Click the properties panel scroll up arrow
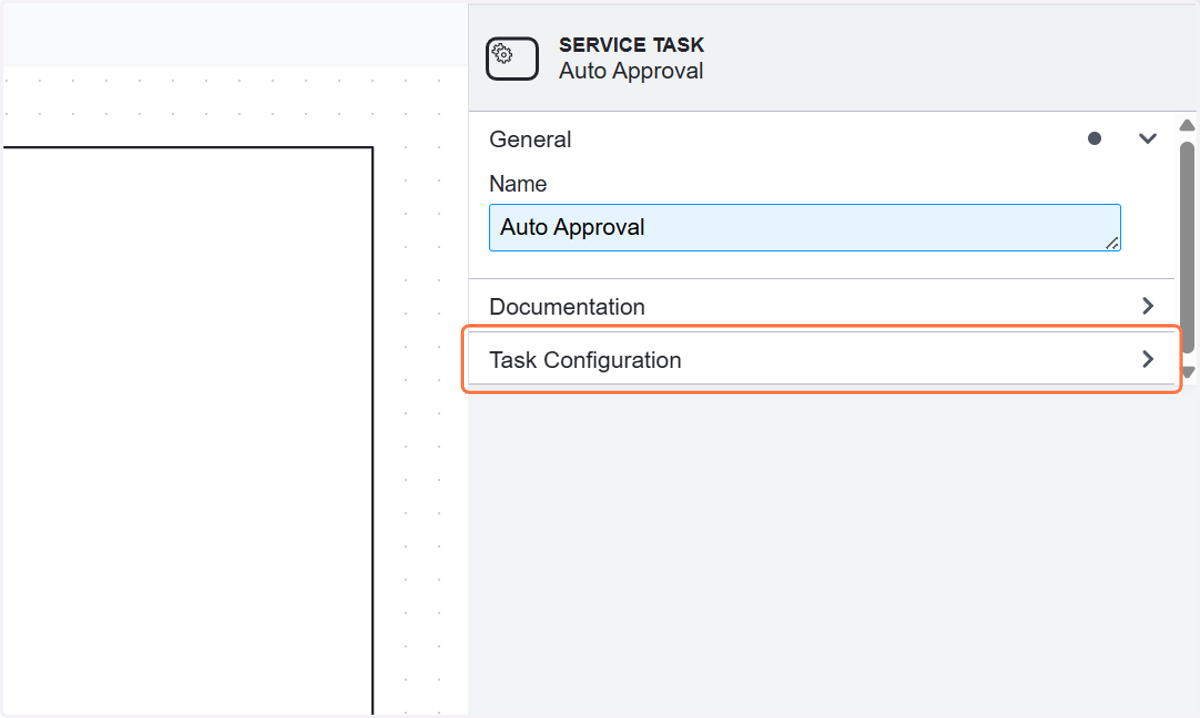1200x718 pixels. (x=1187, y=126)
